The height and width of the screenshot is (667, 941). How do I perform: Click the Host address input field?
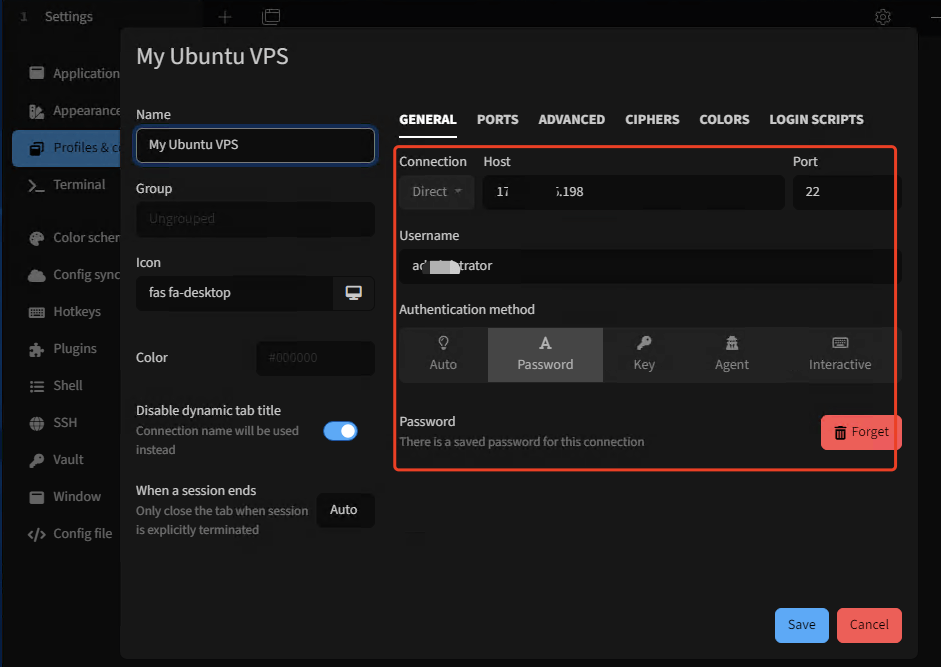[x=634, y=192]
